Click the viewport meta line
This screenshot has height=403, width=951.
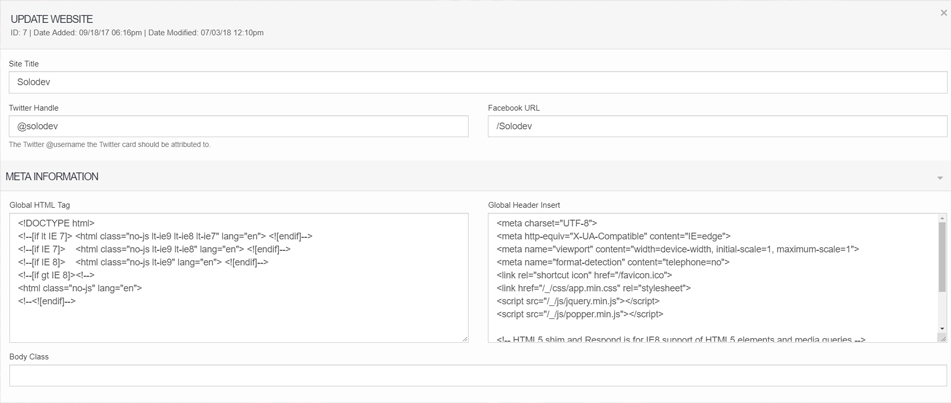677,249
